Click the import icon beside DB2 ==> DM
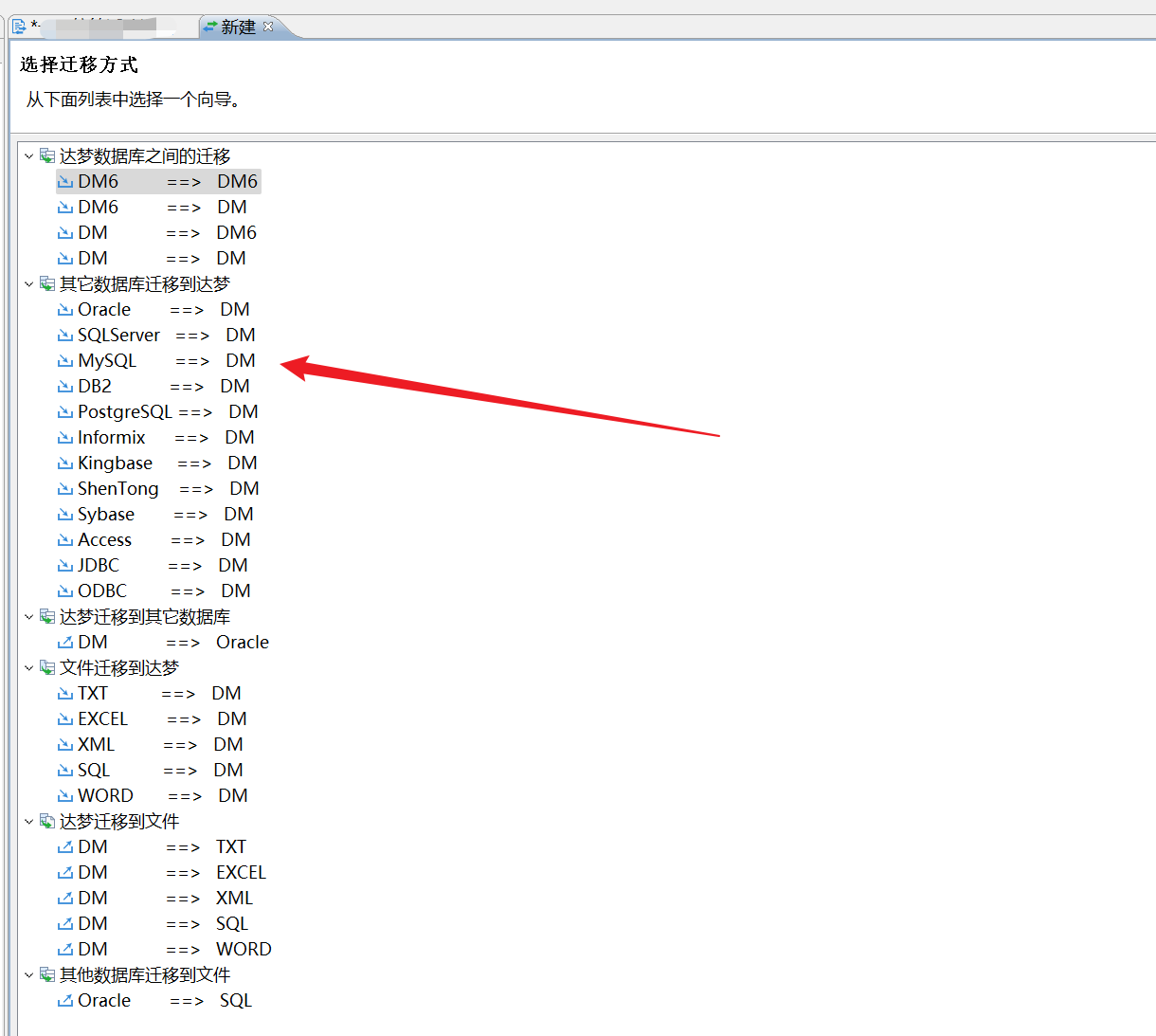This screenshot has height=1036, width=1156. tap(65, 386)
